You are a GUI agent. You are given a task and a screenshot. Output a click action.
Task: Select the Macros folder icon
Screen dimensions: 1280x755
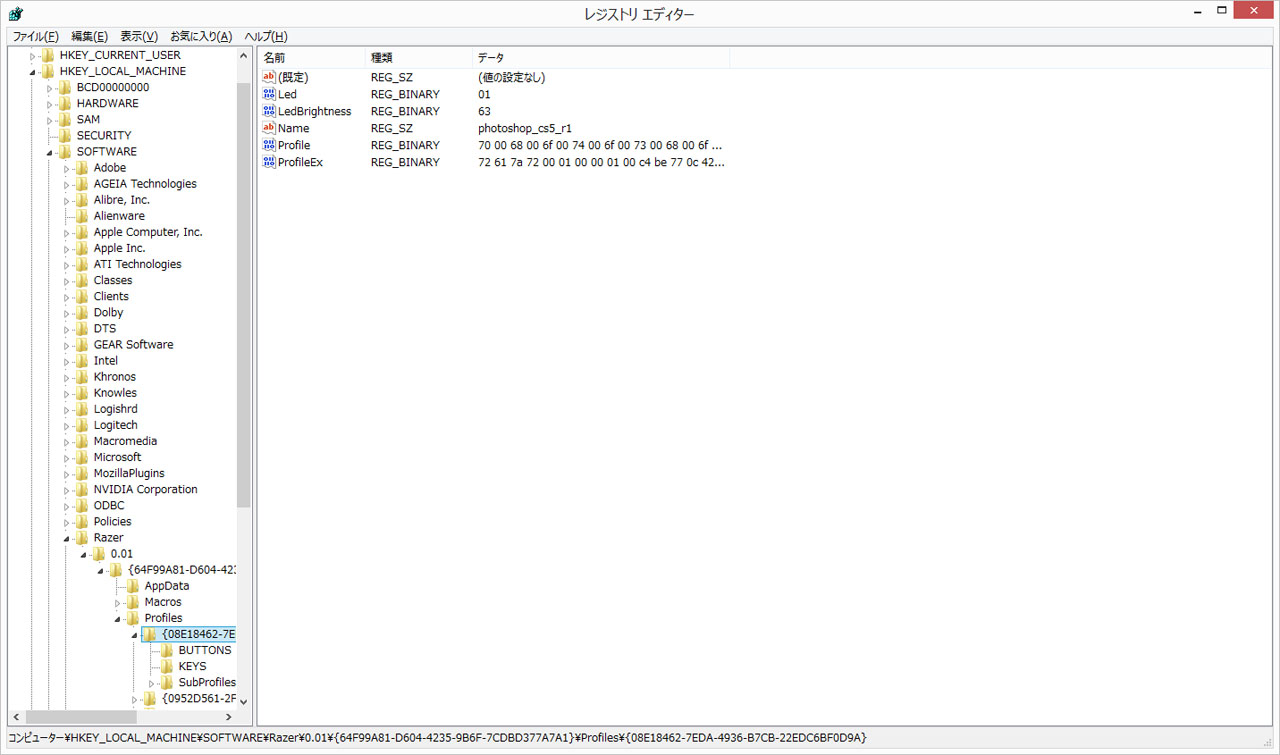coord(133,602)
